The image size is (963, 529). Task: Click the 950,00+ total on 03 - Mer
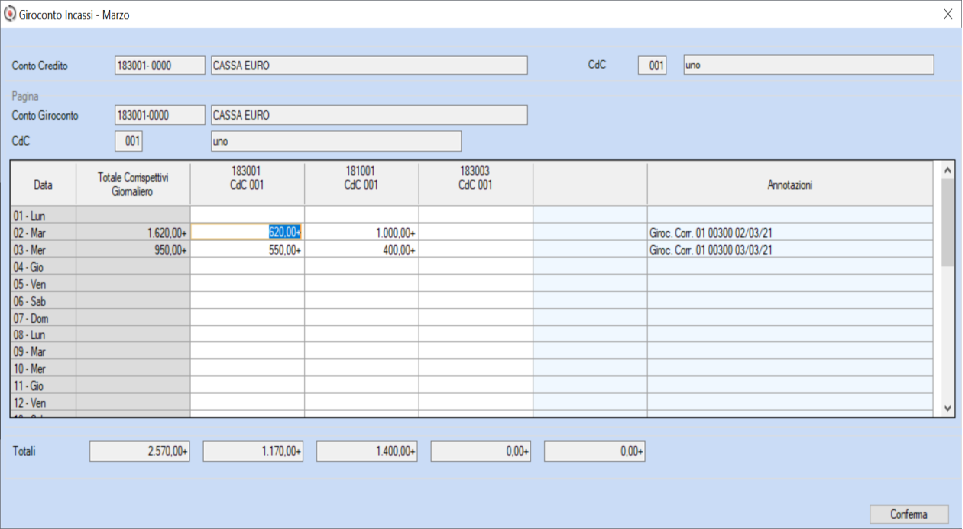[x=133, y=250]
